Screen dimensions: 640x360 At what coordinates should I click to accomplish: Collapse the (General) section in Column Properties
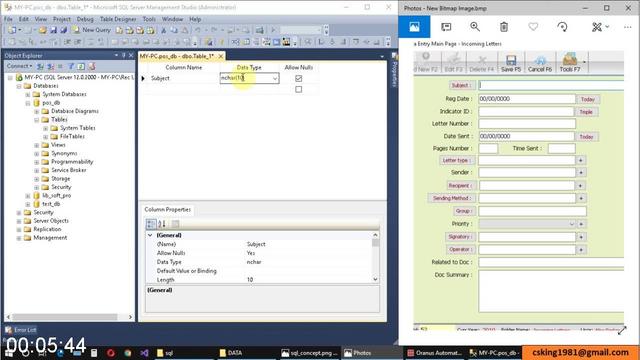point(150,235)
